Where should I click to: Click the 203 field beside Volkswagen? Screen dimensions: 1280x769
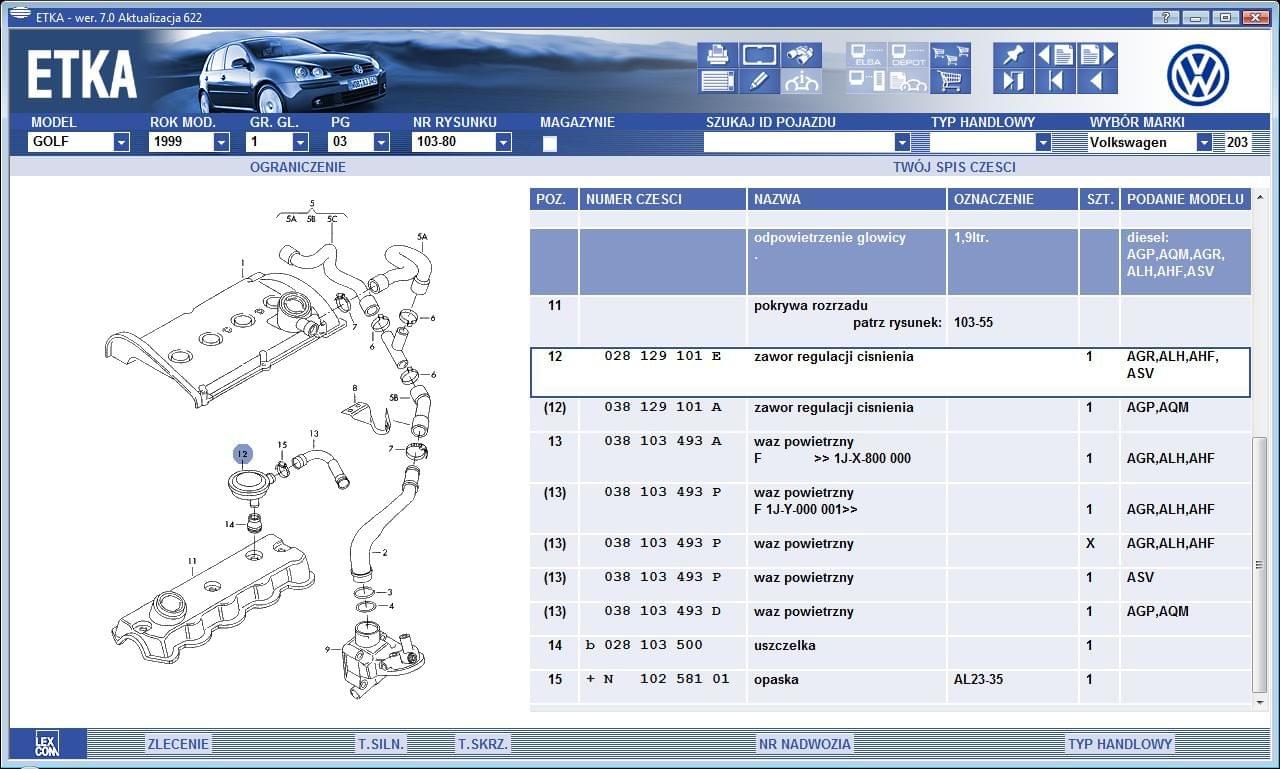coord(1237,142)
